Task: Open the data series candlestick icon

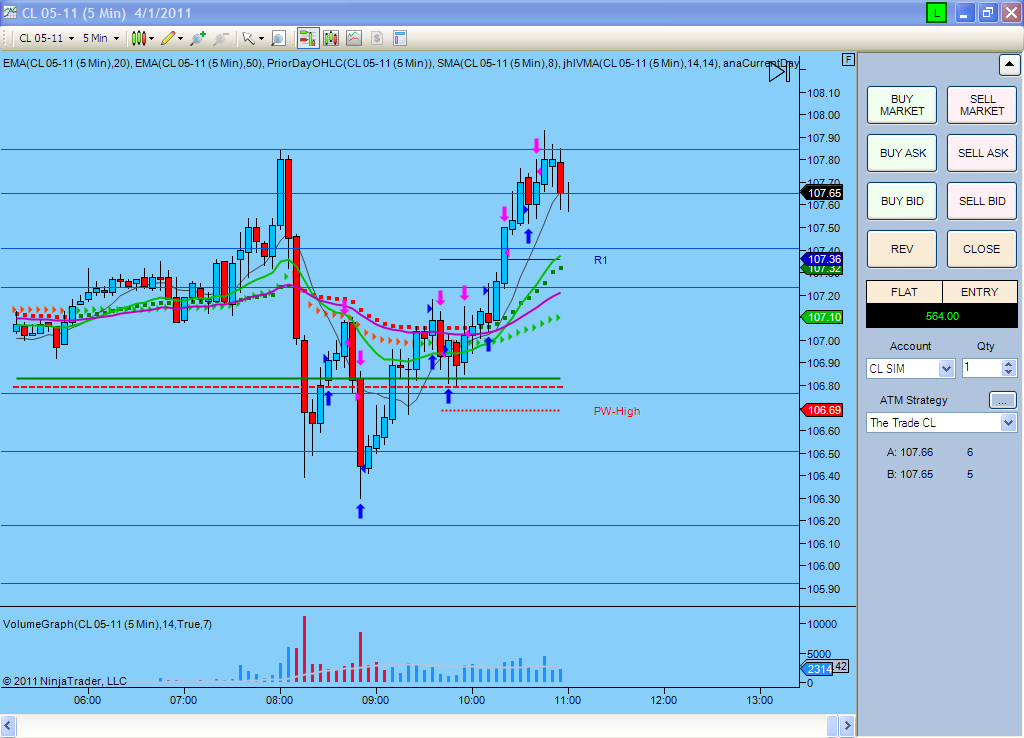Action: 331,39
